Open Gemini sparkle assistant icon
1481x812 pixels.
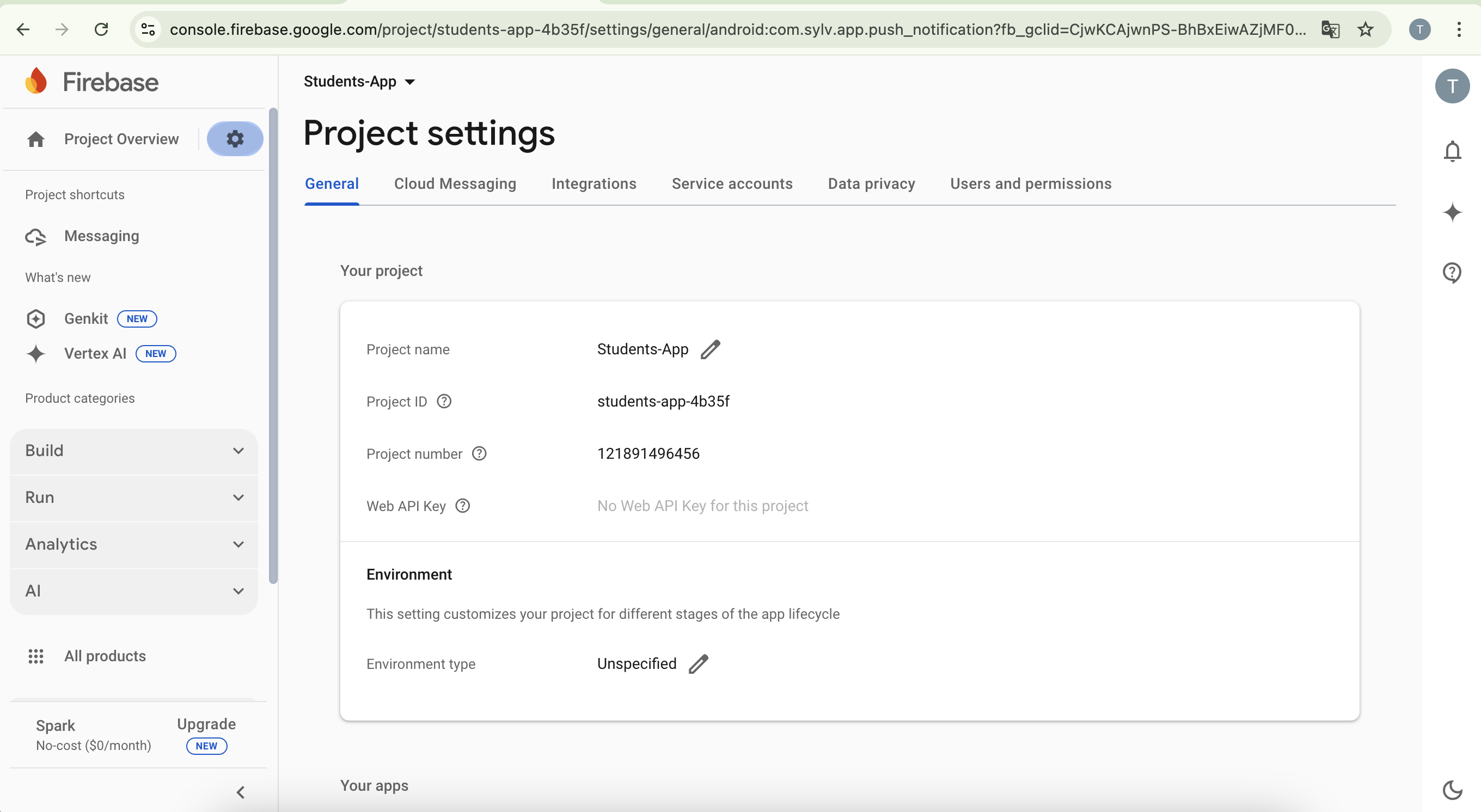(1452, 212)
